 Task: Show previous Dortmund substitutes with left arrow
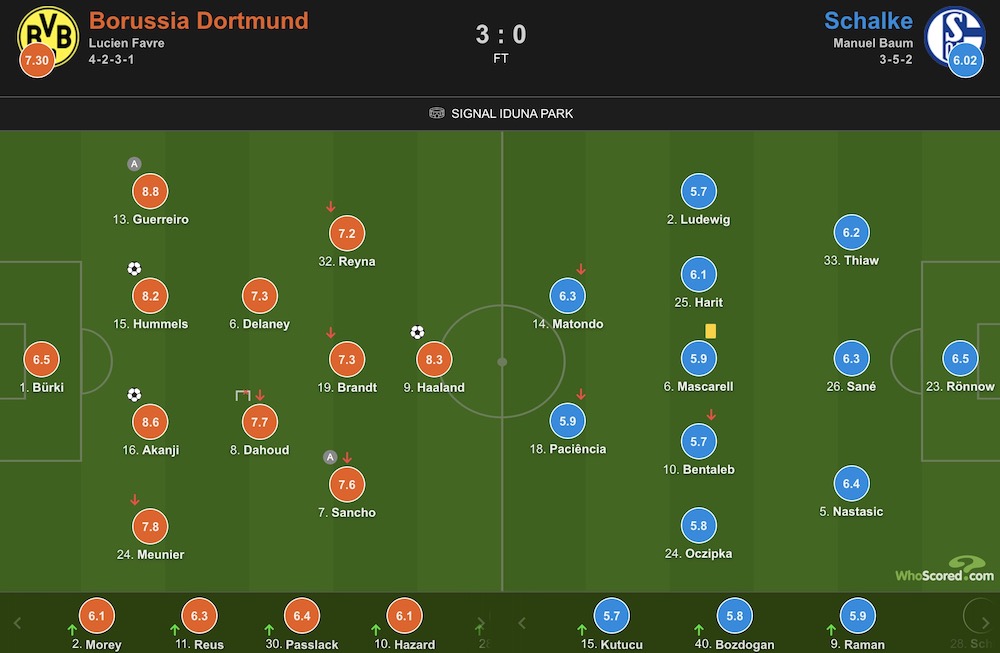[17, 623]
